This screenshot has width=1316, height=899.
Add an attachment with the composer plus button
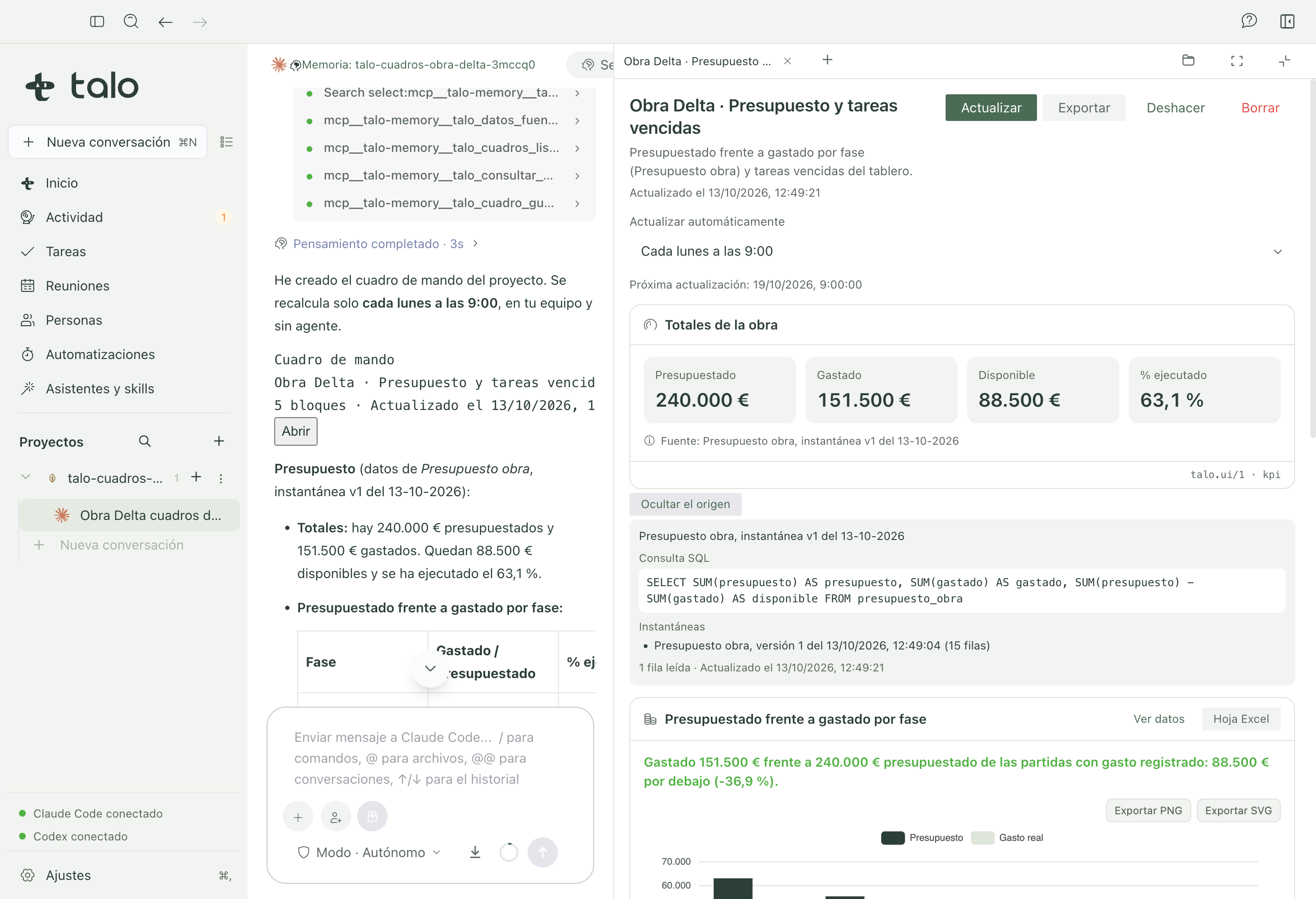[298, 817]
